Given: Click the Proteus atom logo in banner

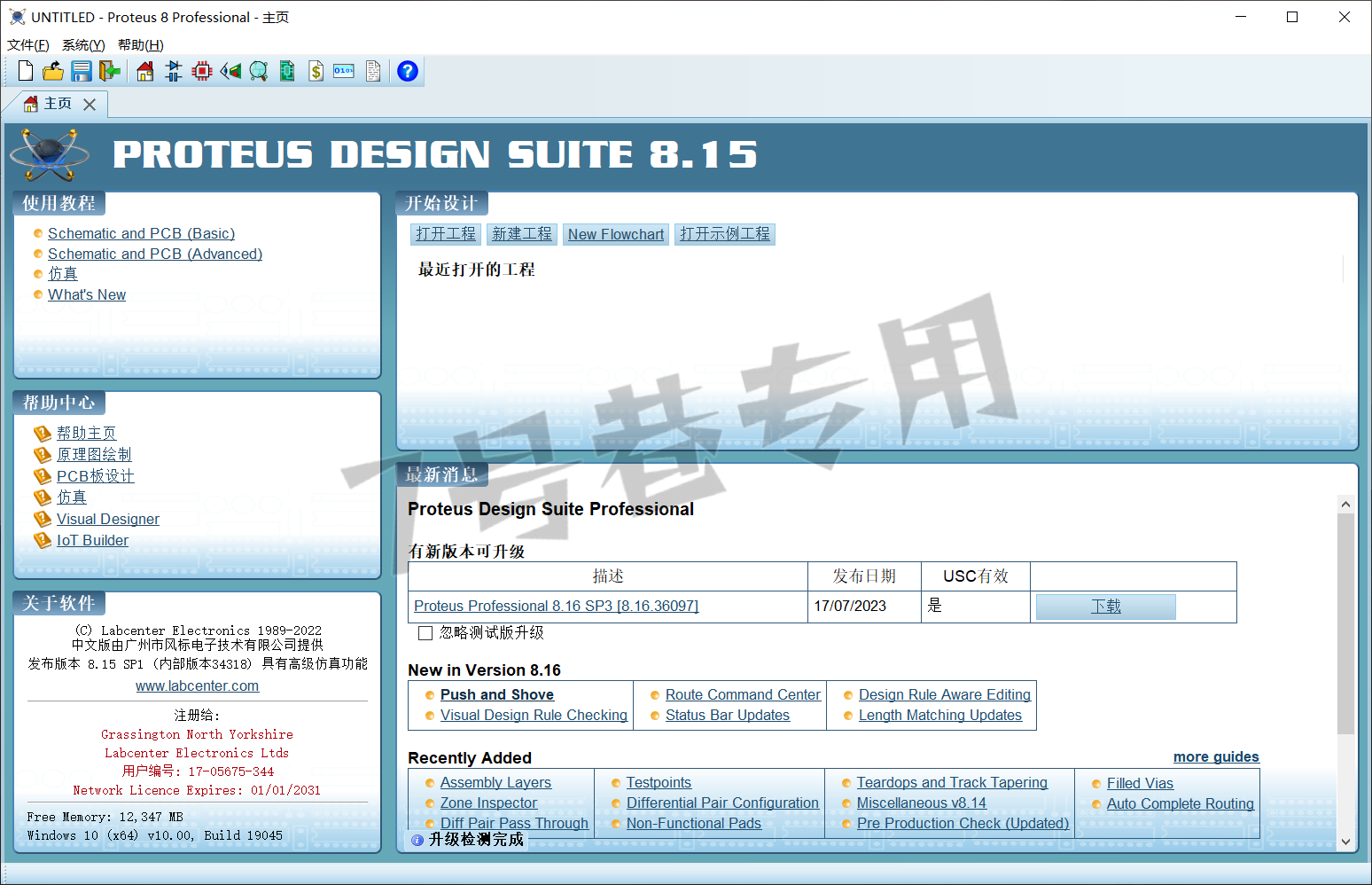Looking at the screenshot, I should point(50,155).
